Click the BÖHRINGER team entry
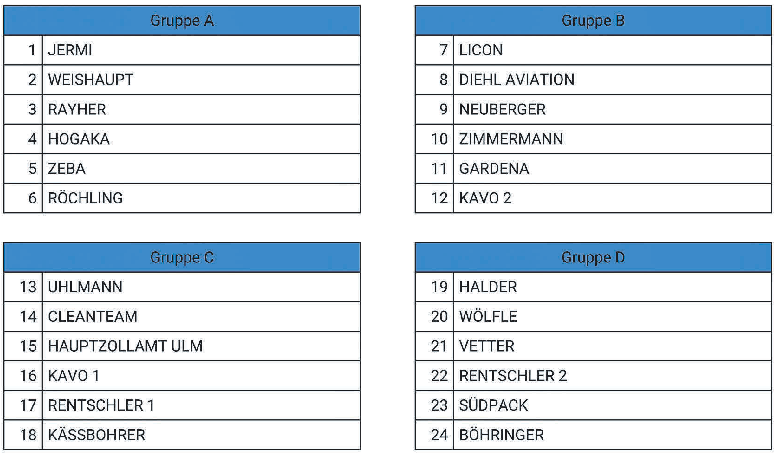This screenshot has width=774, height=453. click(x=501, y=435)
